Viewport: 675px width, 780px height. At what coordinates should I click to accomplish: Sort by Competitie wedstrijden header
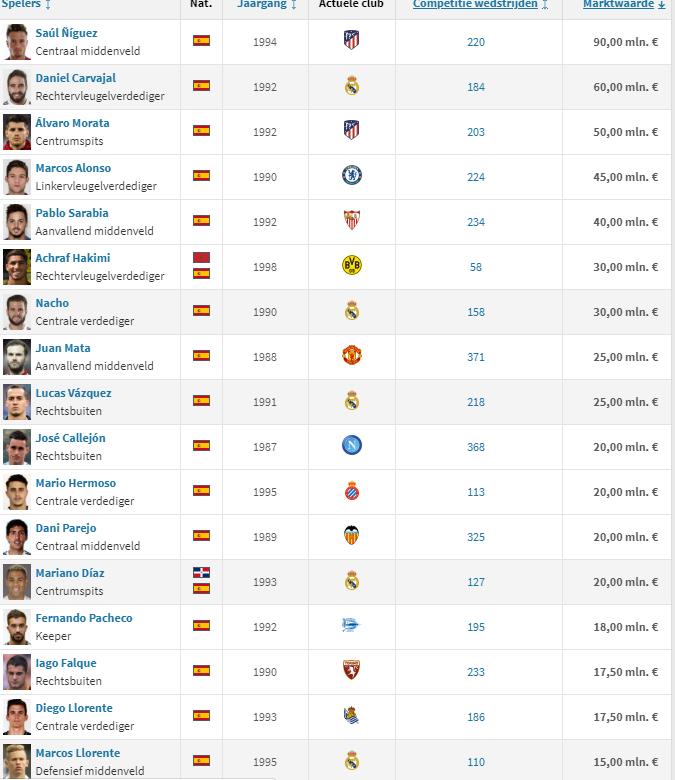click(481, 4)
